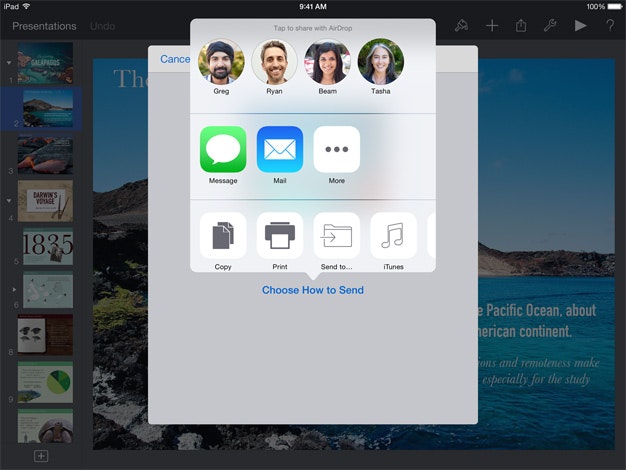Select slide 9 pie chart thumbnail
Screen dimensions: 626x470
pyautogui.click(x=45, y=382)
